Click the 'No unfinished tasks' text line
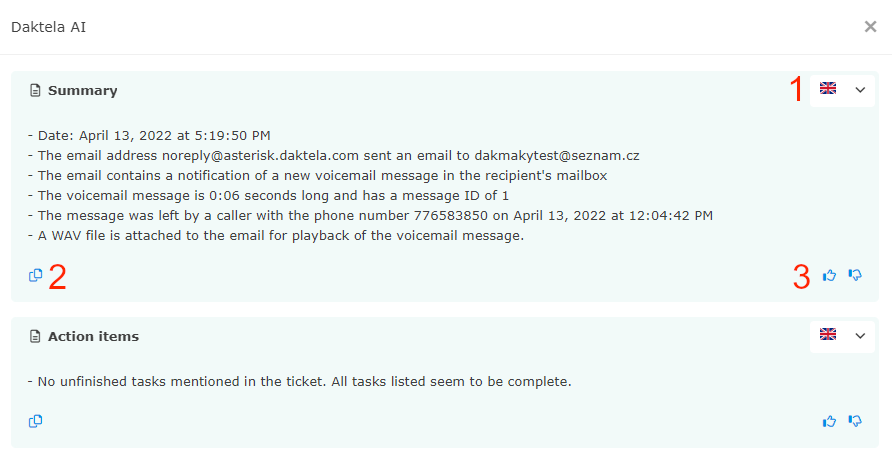 pos(299,382)
